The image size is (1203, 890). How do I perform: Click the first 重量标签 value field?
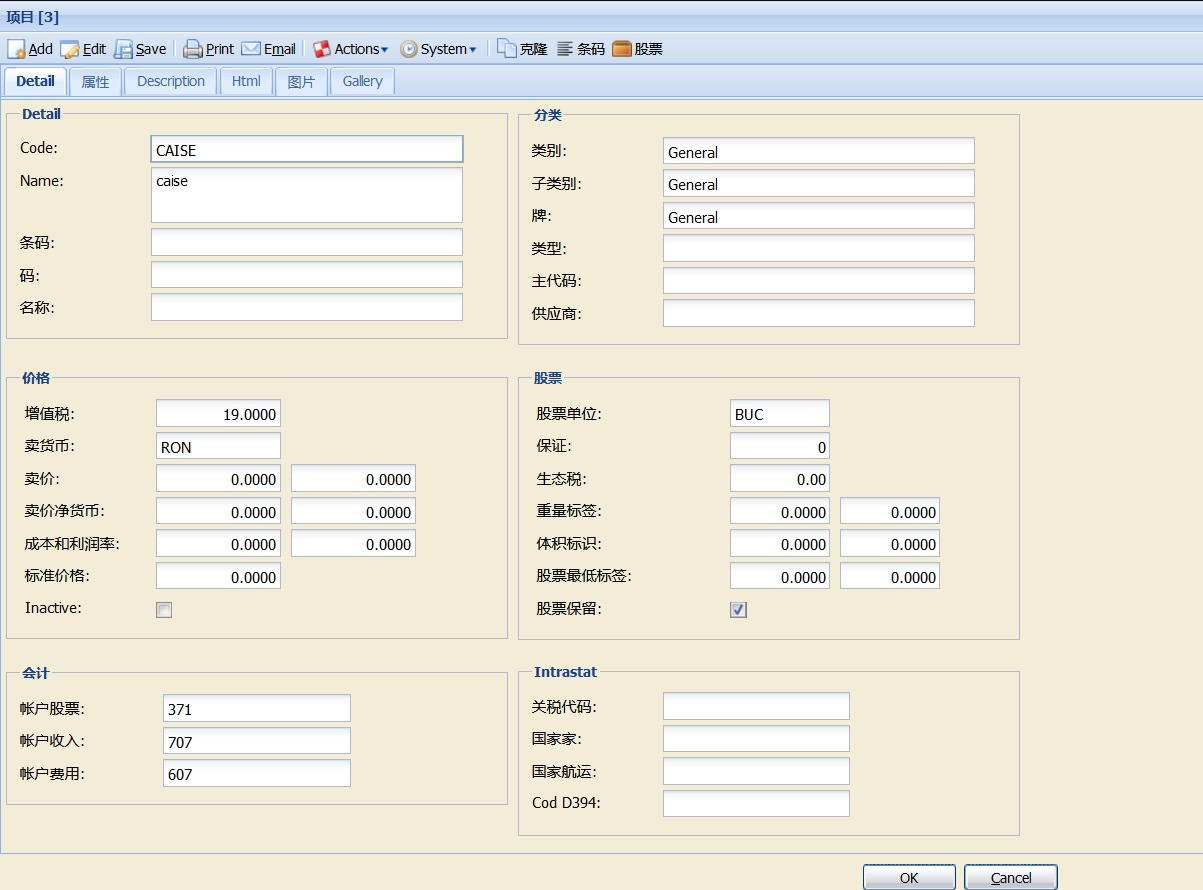pyautogui.click(x=780, y=511)
